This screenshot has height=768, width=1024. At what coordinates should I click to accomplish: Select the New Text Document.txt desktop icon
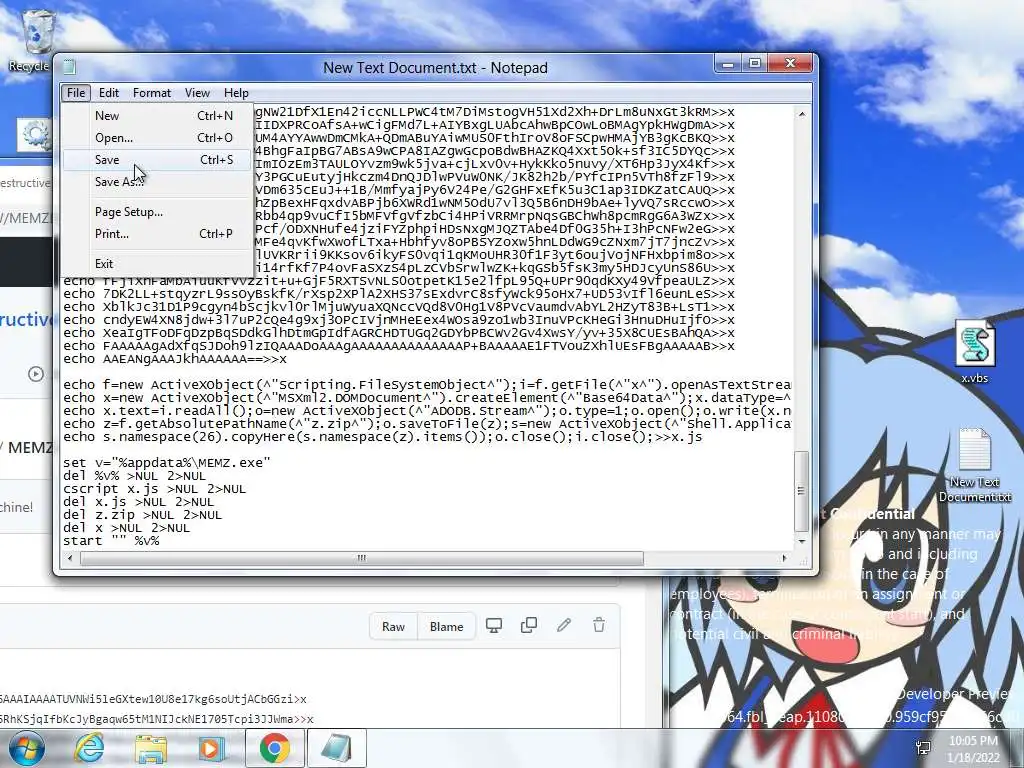click(x=974, y=465)
